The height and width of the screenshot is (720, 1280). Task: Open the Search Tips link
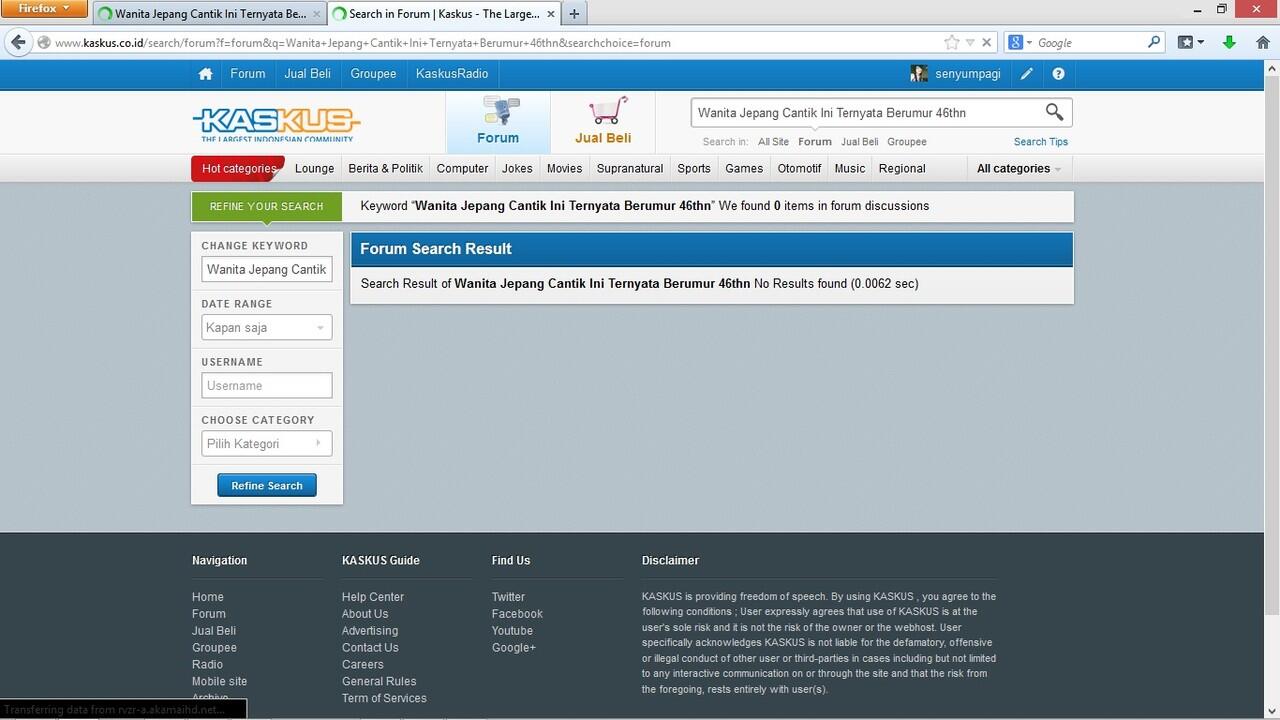pos(1041,142)
